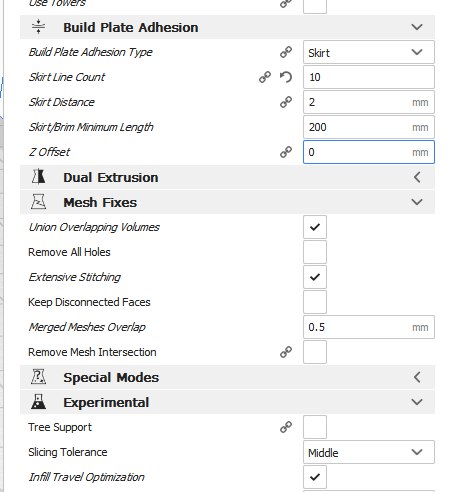Click link icon for Remove Mesh Intersection

click(x=286, y=352)
